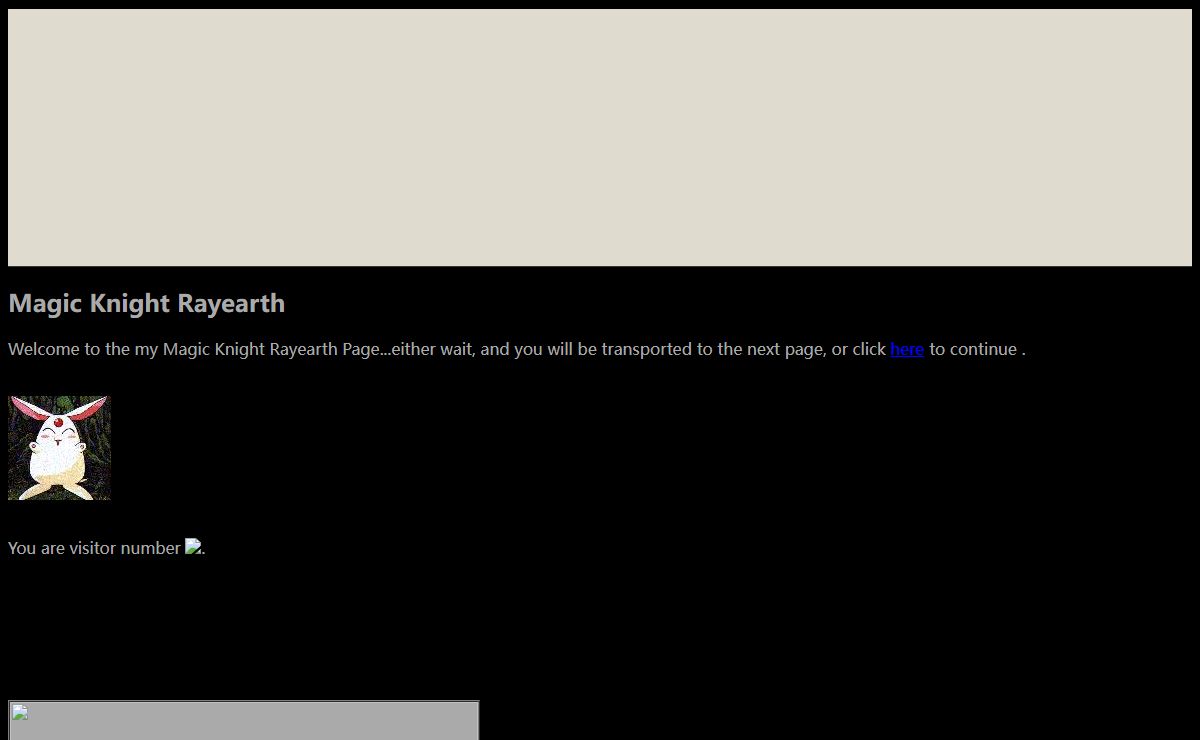Click the broken visitor counter image
Image resolution: width=1200 pixels, height=740 pixels.
pos(193,547)
